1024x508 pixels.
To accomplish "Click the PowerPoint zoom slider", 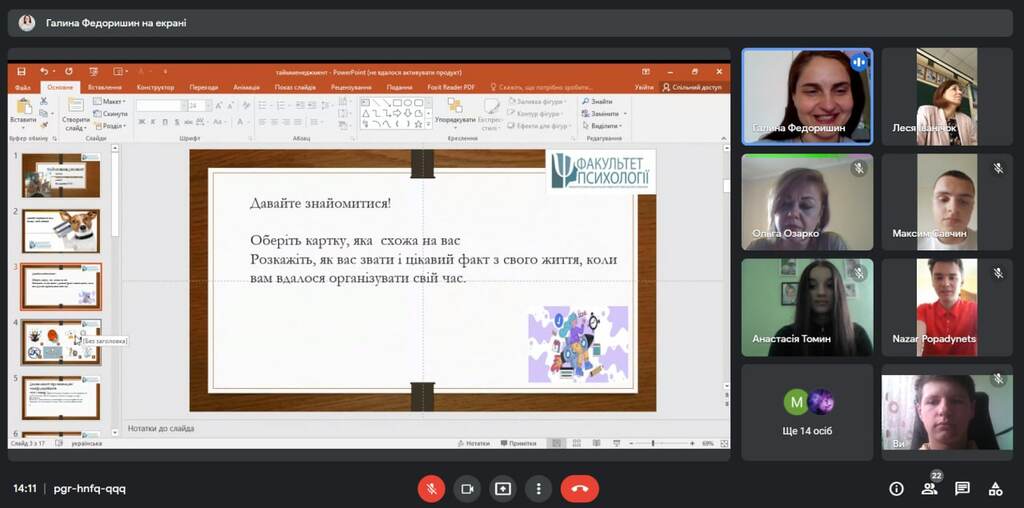I will pyautogui.click(x=653, y=443).
